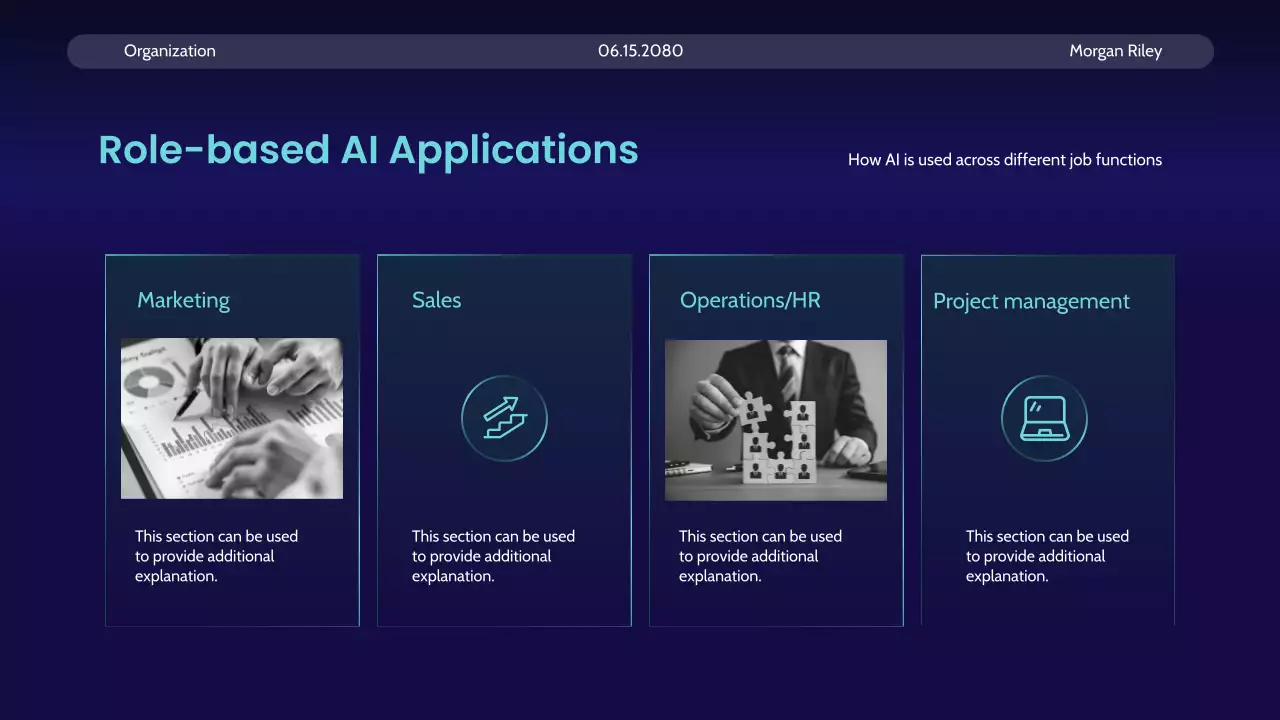The image size is (1280, 720).
Task: Click the donut chart in the Marketing photo
Action: (153, 380)
